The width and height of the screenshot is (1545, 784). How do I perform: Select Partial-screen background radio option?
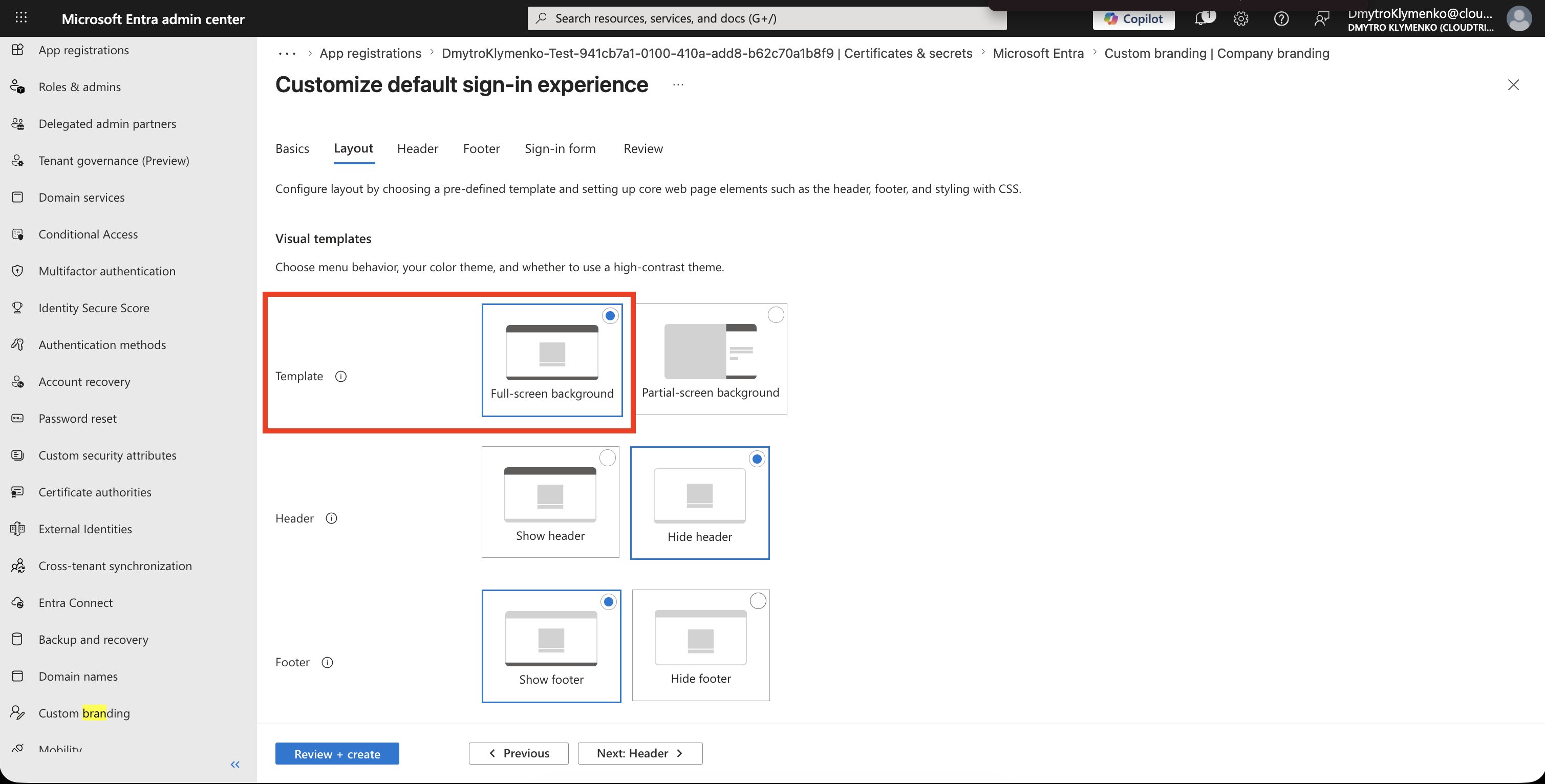[776, 315]
